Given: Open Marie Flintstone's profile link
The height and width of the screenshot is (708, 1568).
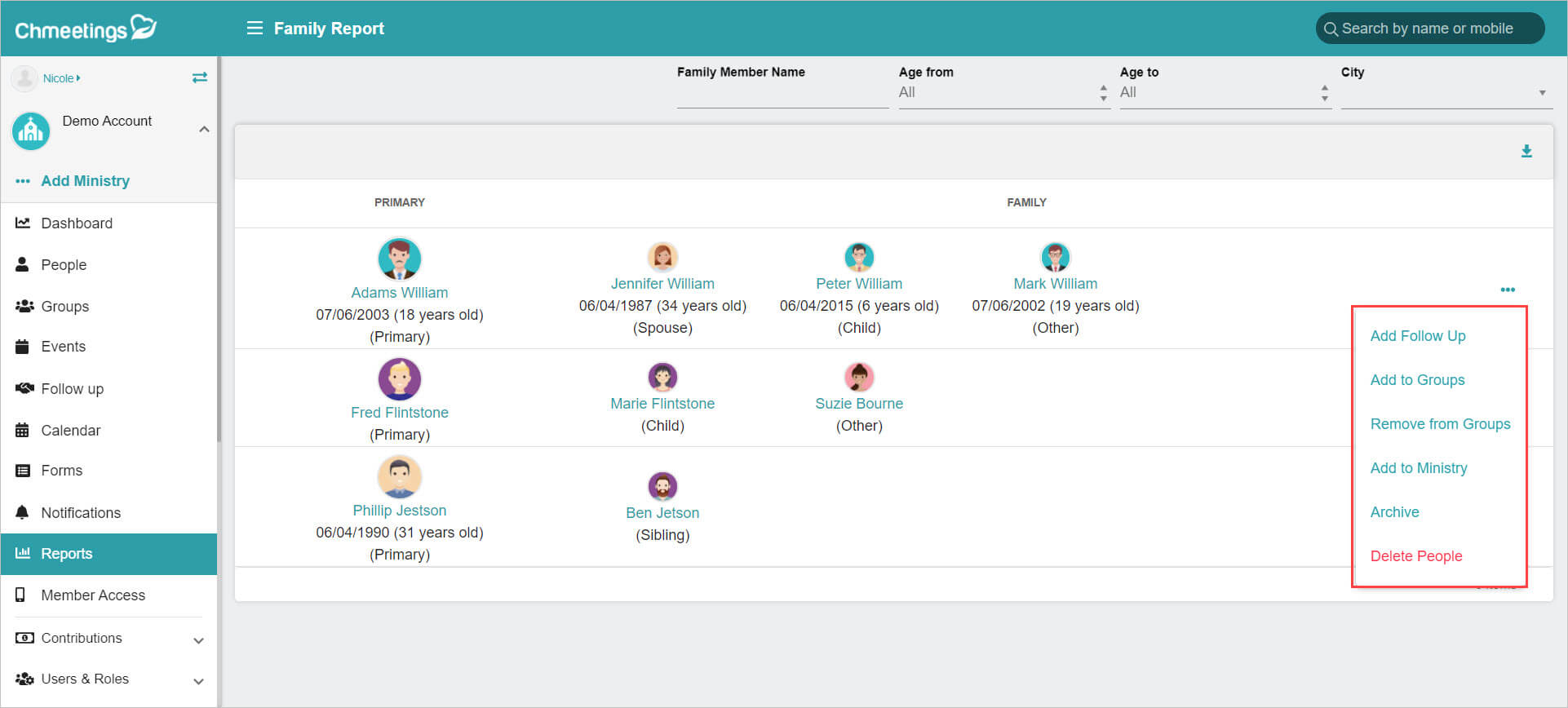Looking at the screenshot, I should coord(662,403).
